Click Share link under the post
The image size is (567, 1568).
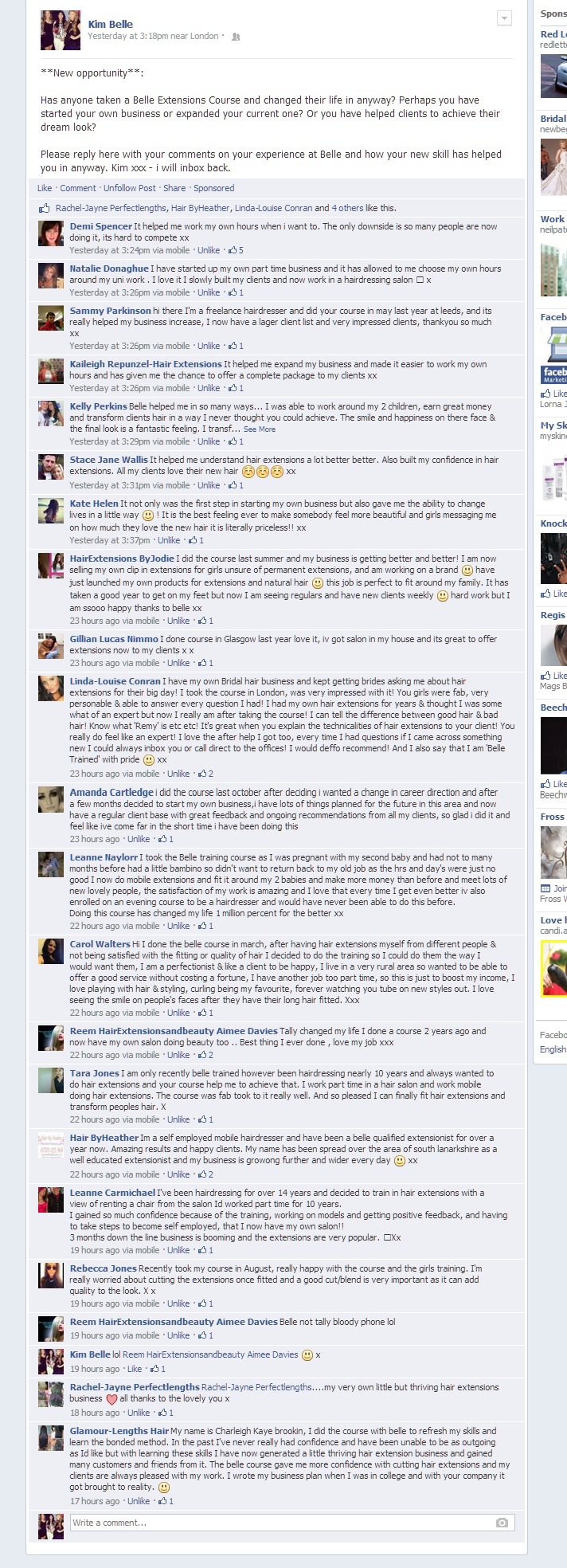tap(174, 188)
